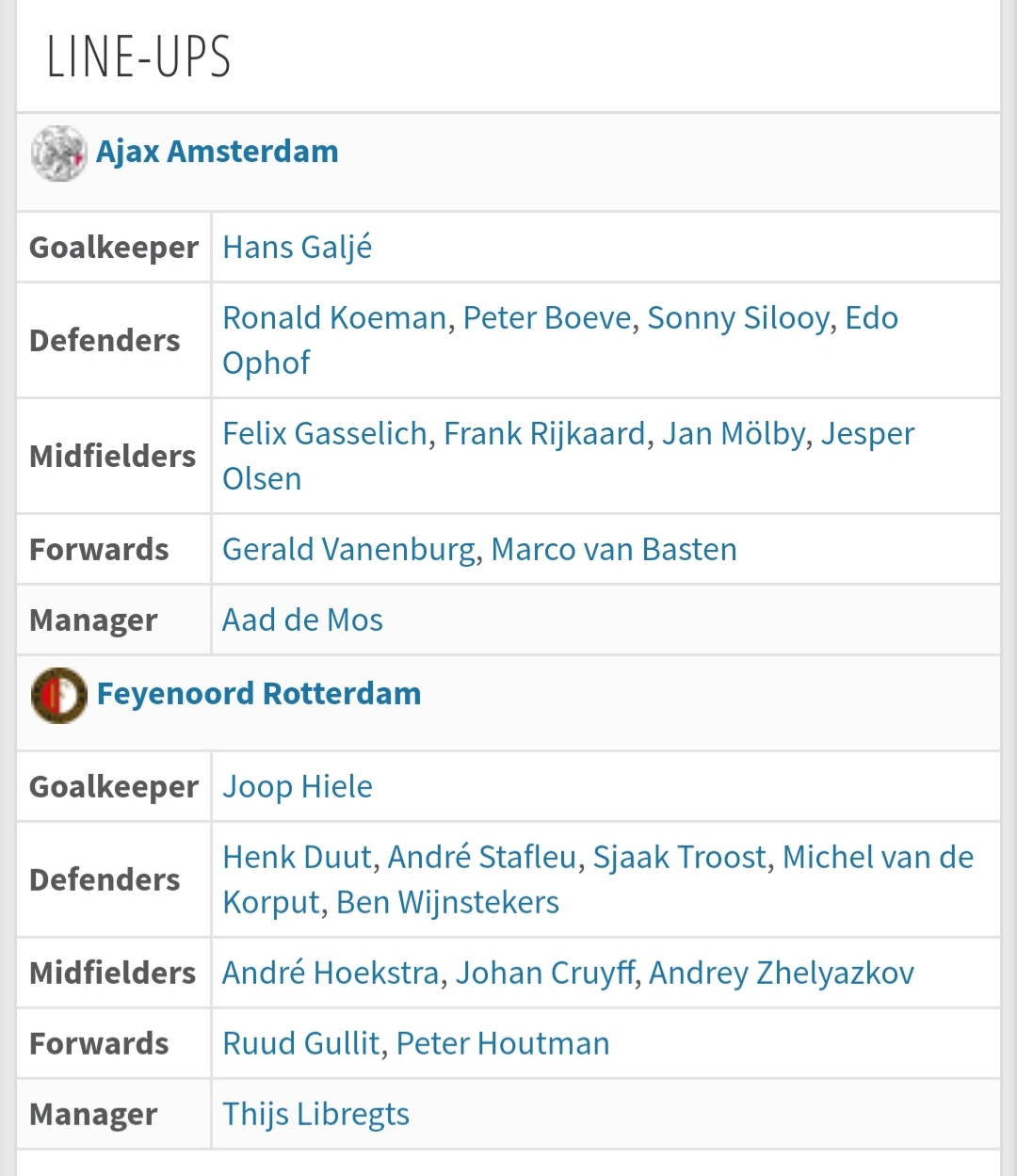Select Ronald Koeman in Ajax defenders

click(334, 318)
